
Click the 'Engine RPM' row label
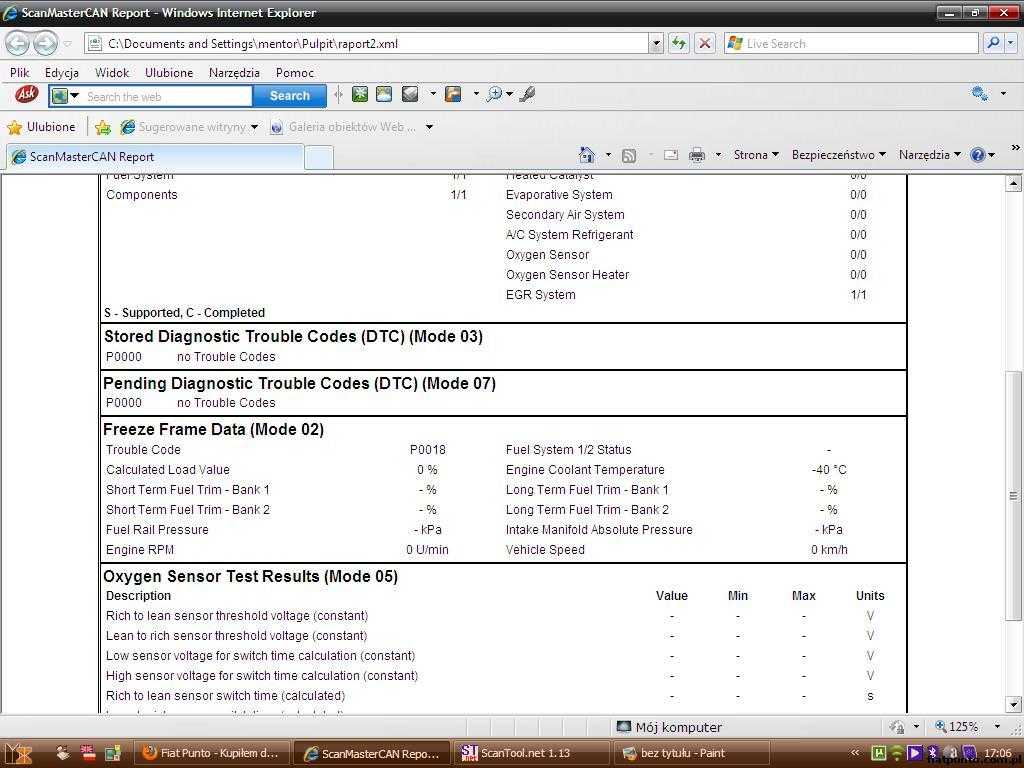(x=140, y=550)
